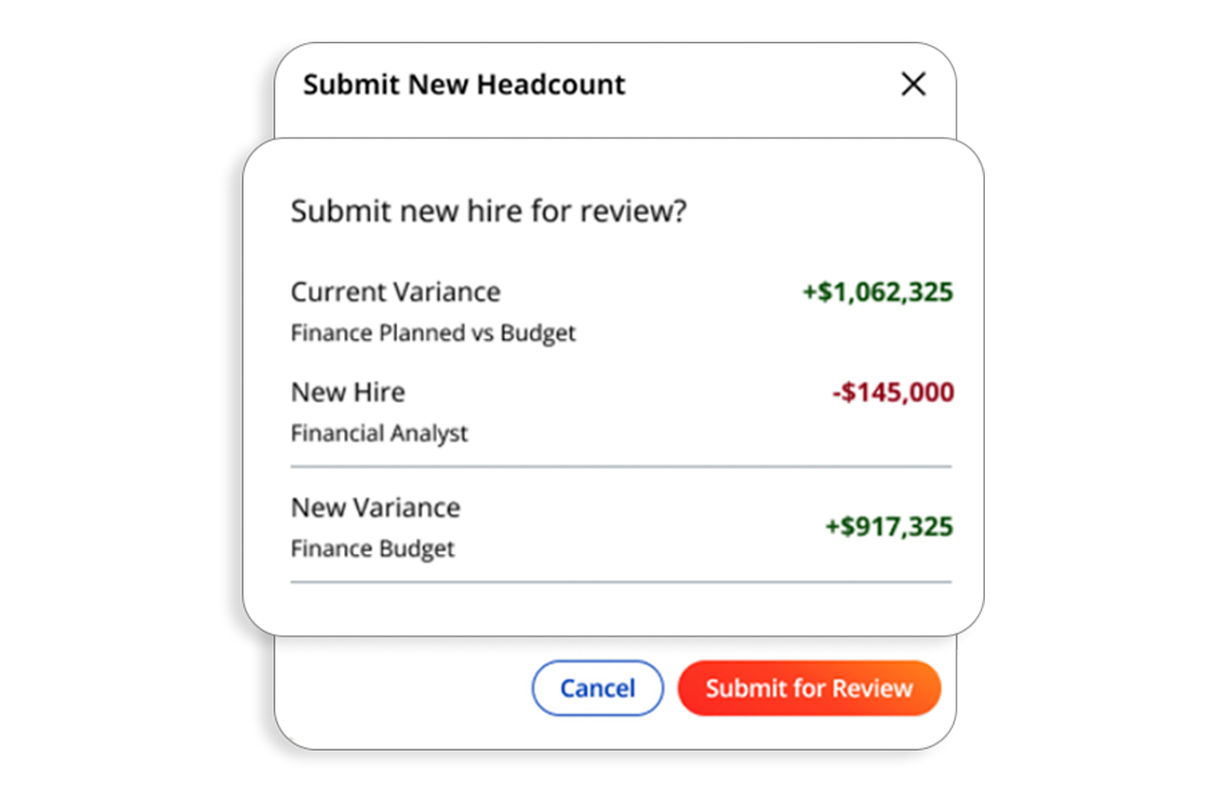The image size is (1208, 806).
Task: Click the word Review on orange button
Action: 874,688
